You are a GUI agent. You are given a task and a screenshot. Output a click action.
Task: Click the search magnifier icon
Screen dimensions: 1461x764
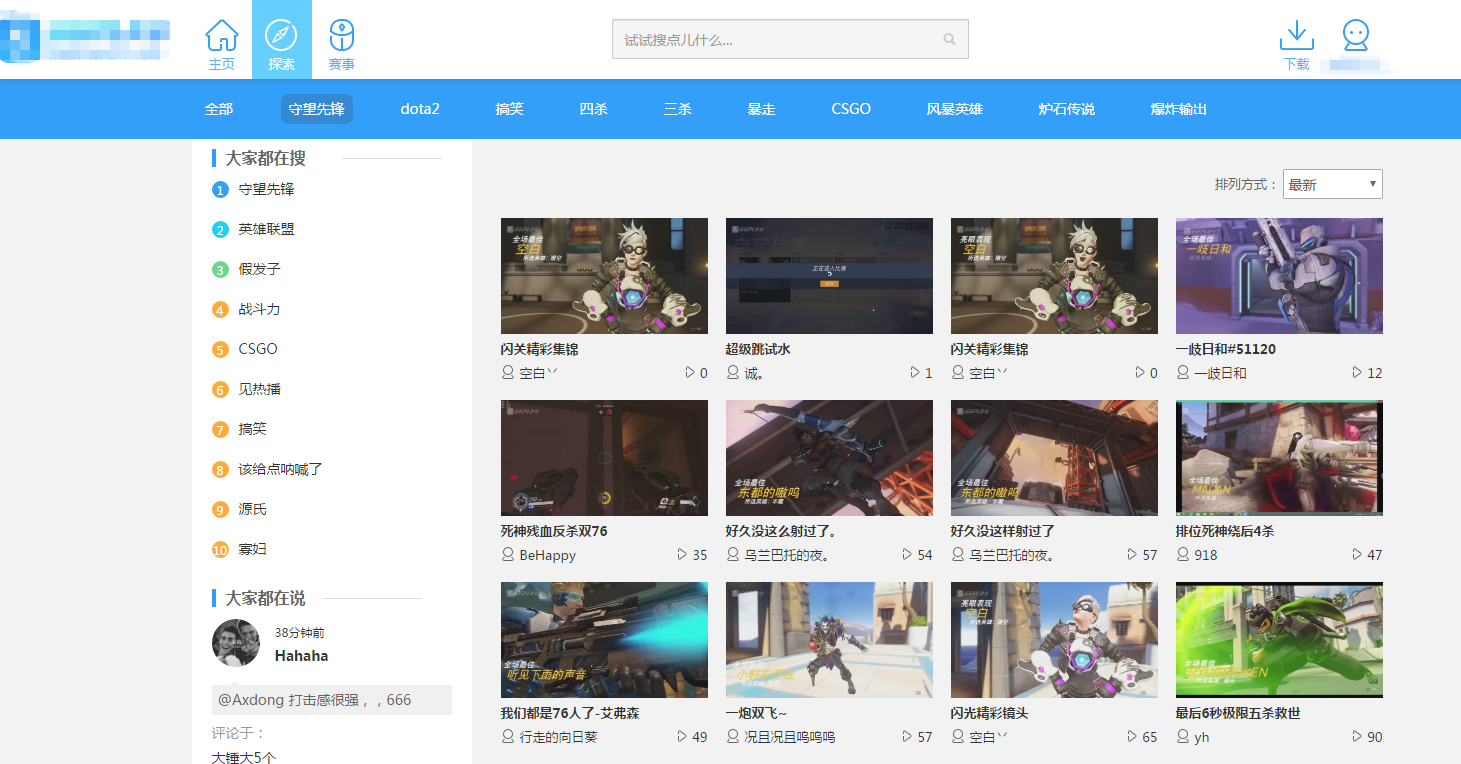tap(949, 40)
